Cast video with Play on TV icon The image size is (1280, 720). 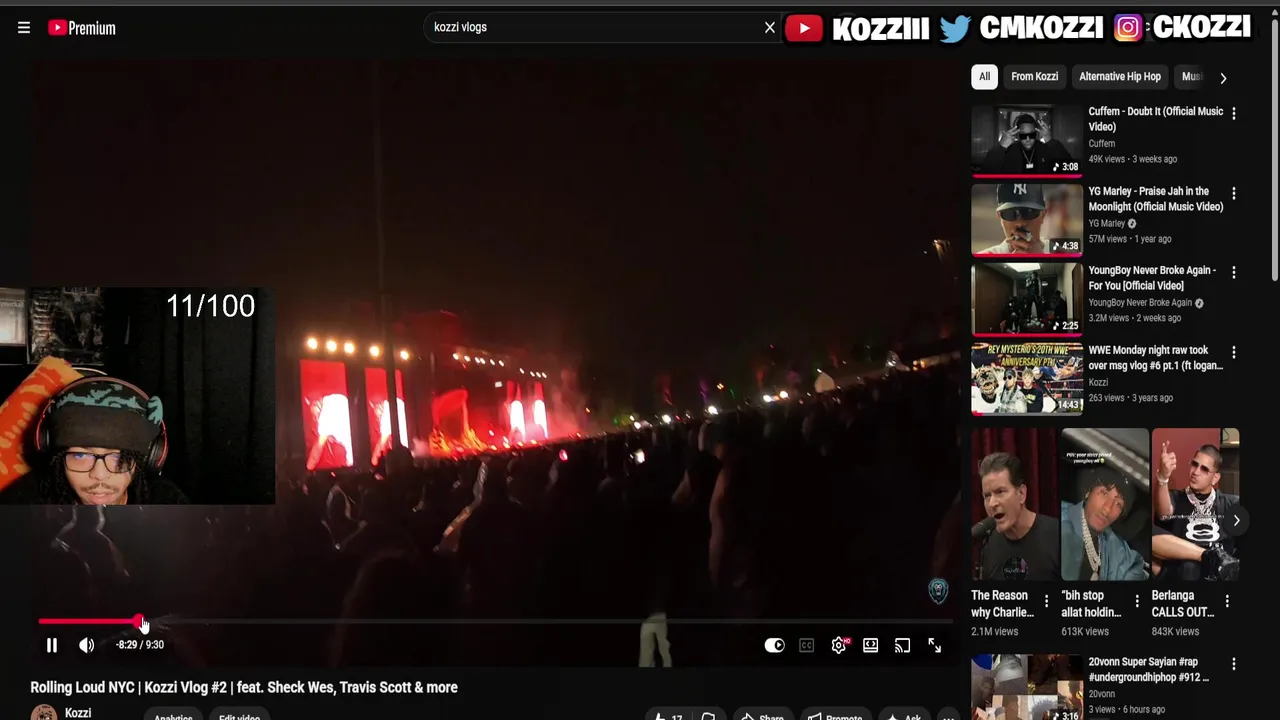coord(903,646)
